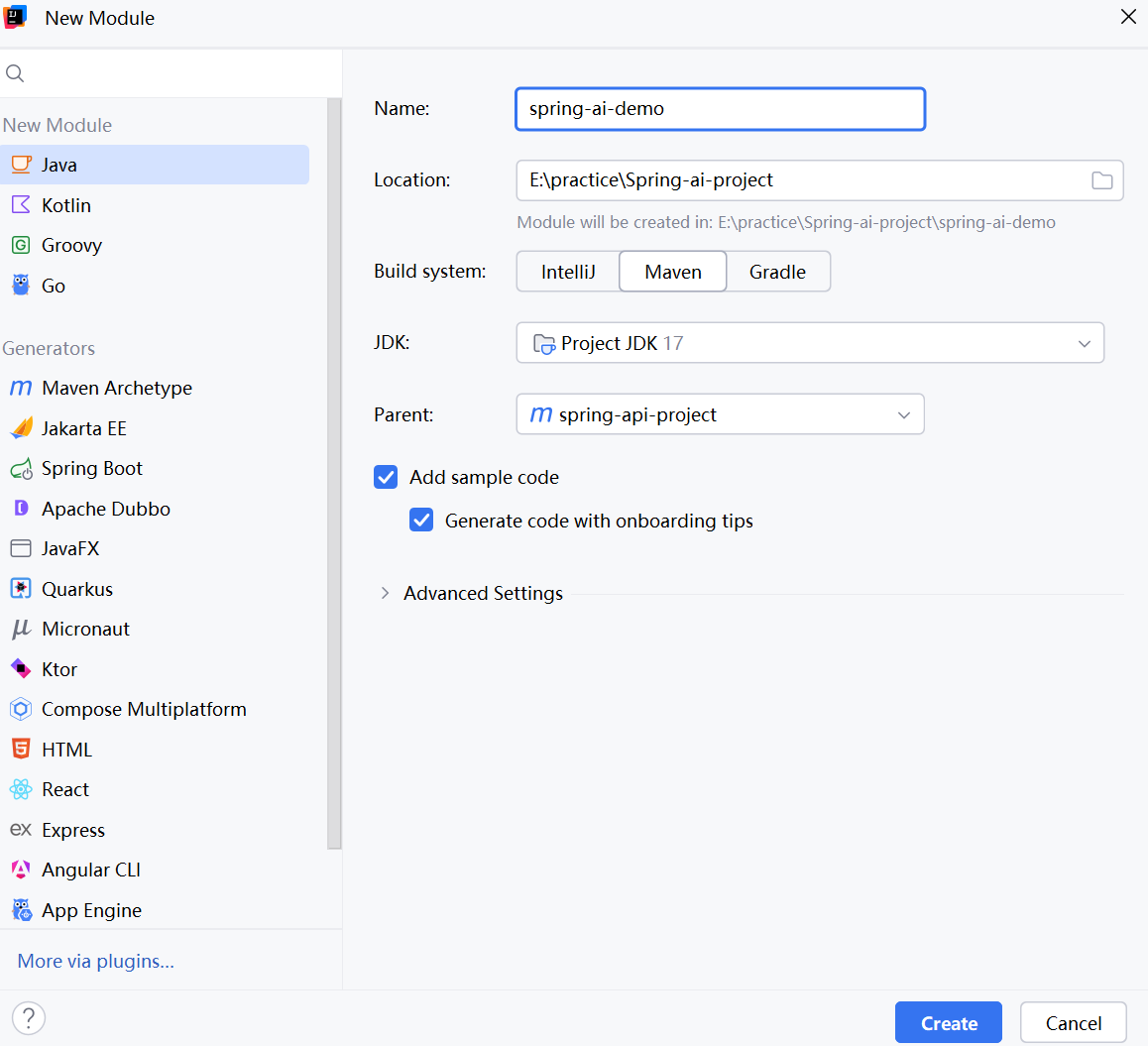Open the Maven Archetype generator

(x=155, y=388)
